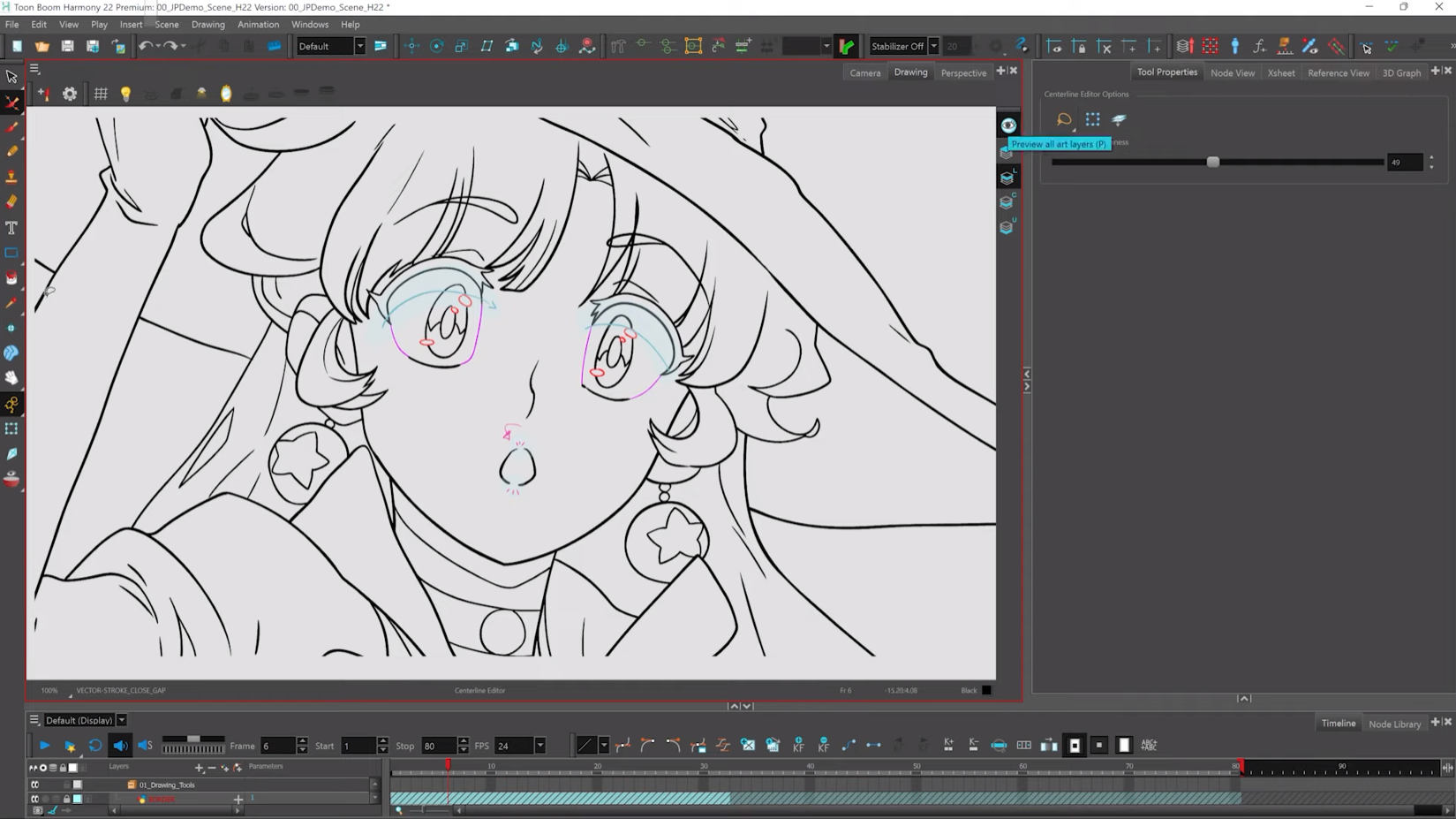
Task: Select the Eraser tool in the left toolbar
Action: tap(11, 202)
